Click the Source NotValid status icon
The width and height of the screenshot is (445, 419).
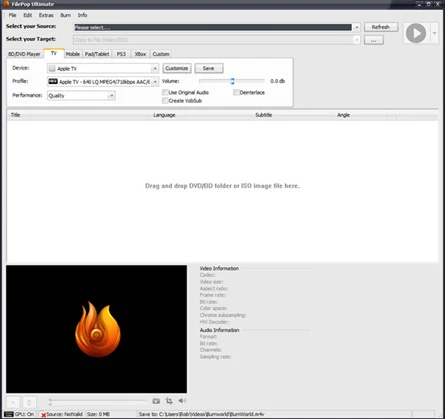coord(43,414)
